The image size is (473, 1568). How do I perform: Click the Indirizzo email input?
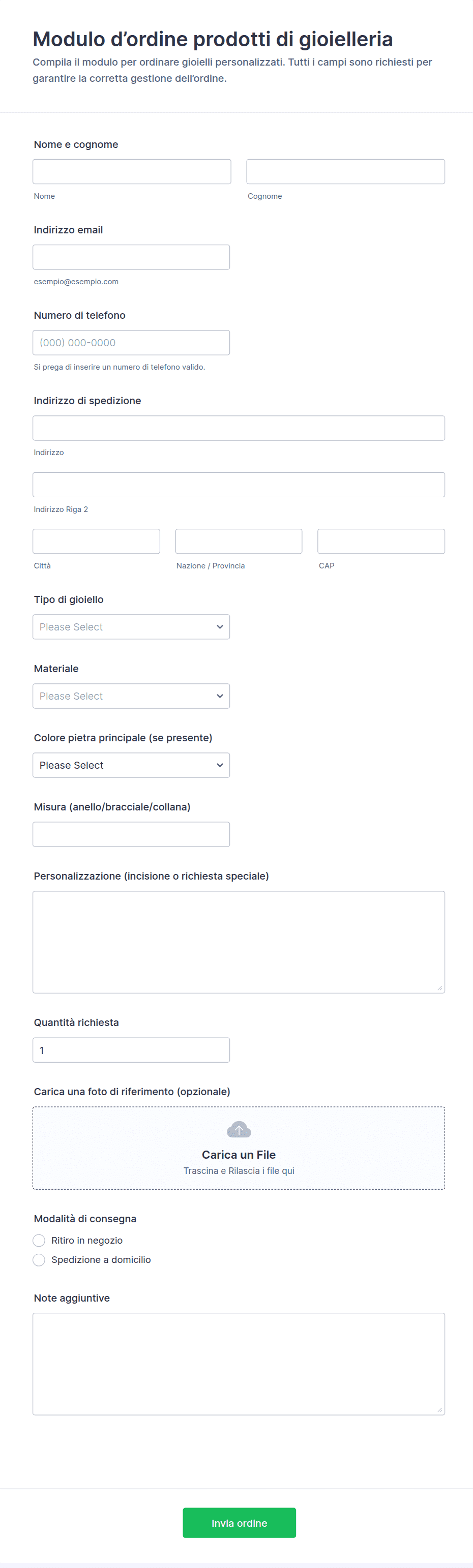131,257
